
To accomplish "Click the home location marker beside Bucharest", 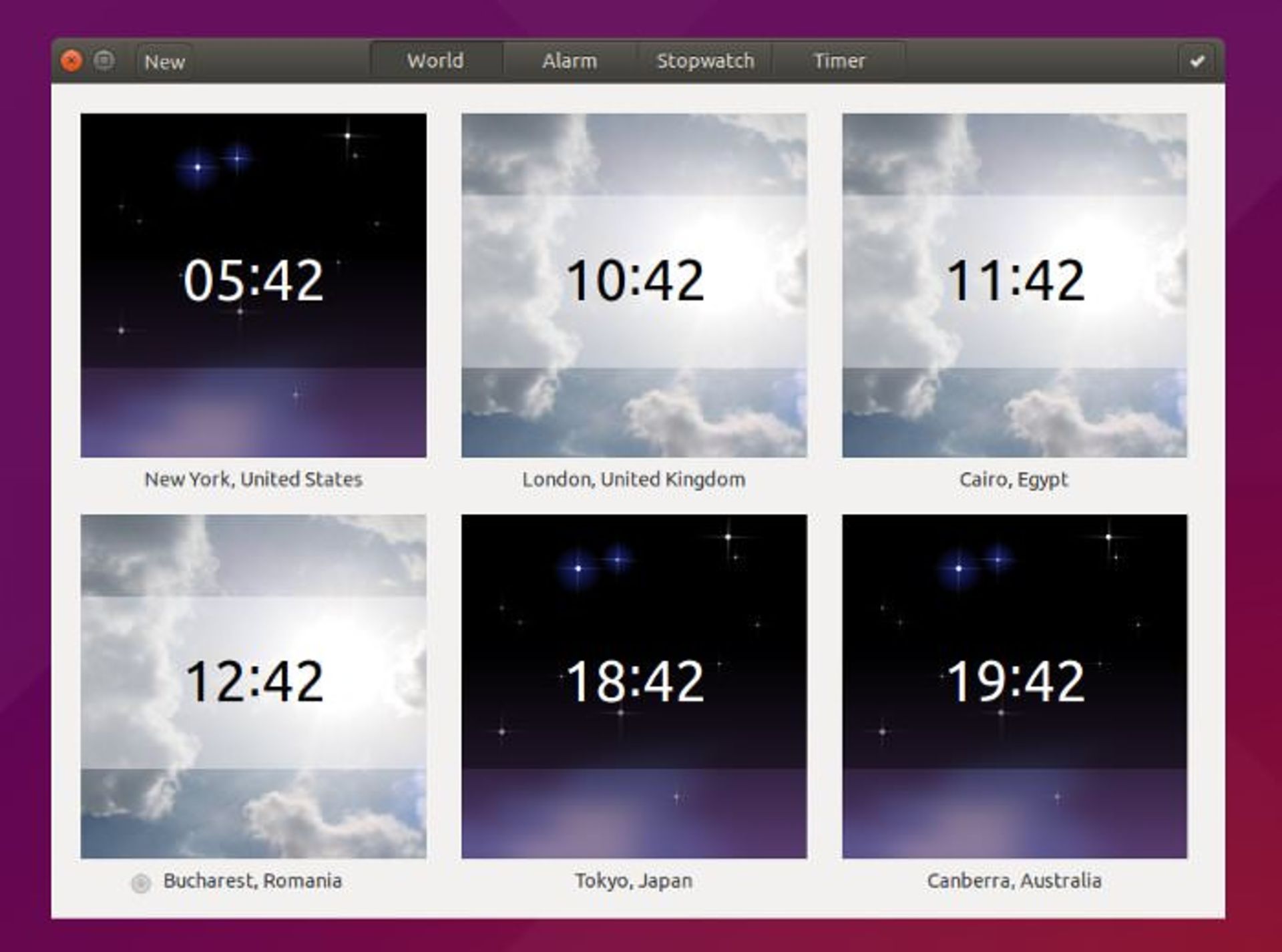I will click(140, 883).
